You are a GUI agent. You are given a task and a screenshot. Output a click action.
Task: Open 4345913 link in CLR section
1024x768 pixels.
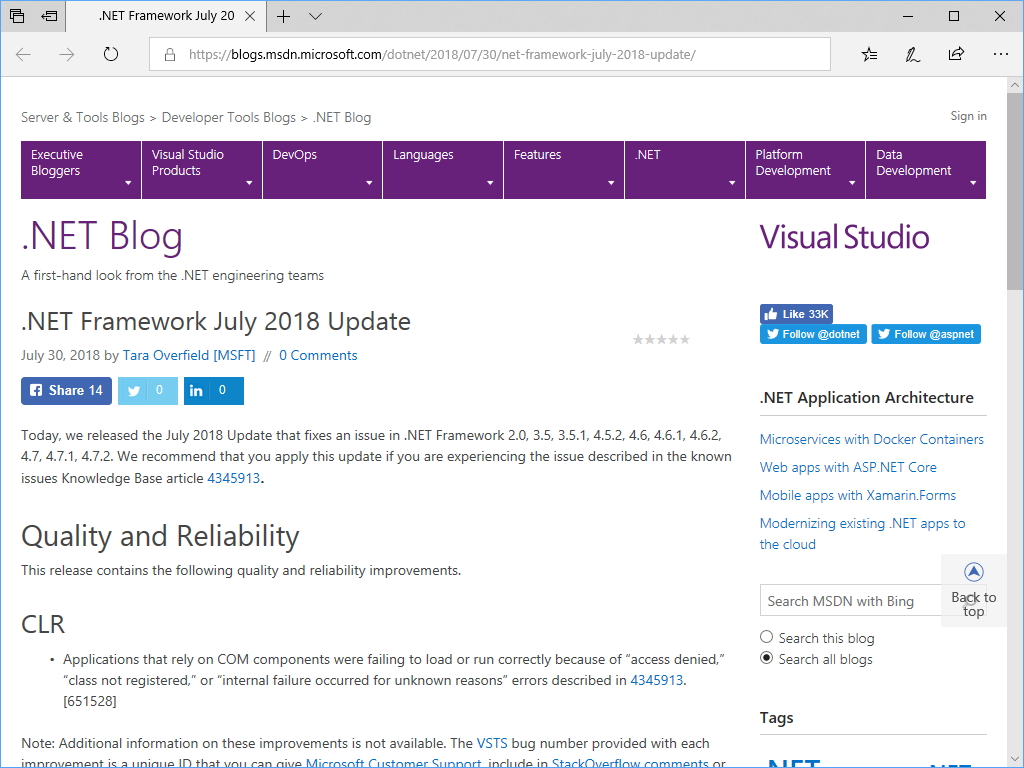pos(656,680)
